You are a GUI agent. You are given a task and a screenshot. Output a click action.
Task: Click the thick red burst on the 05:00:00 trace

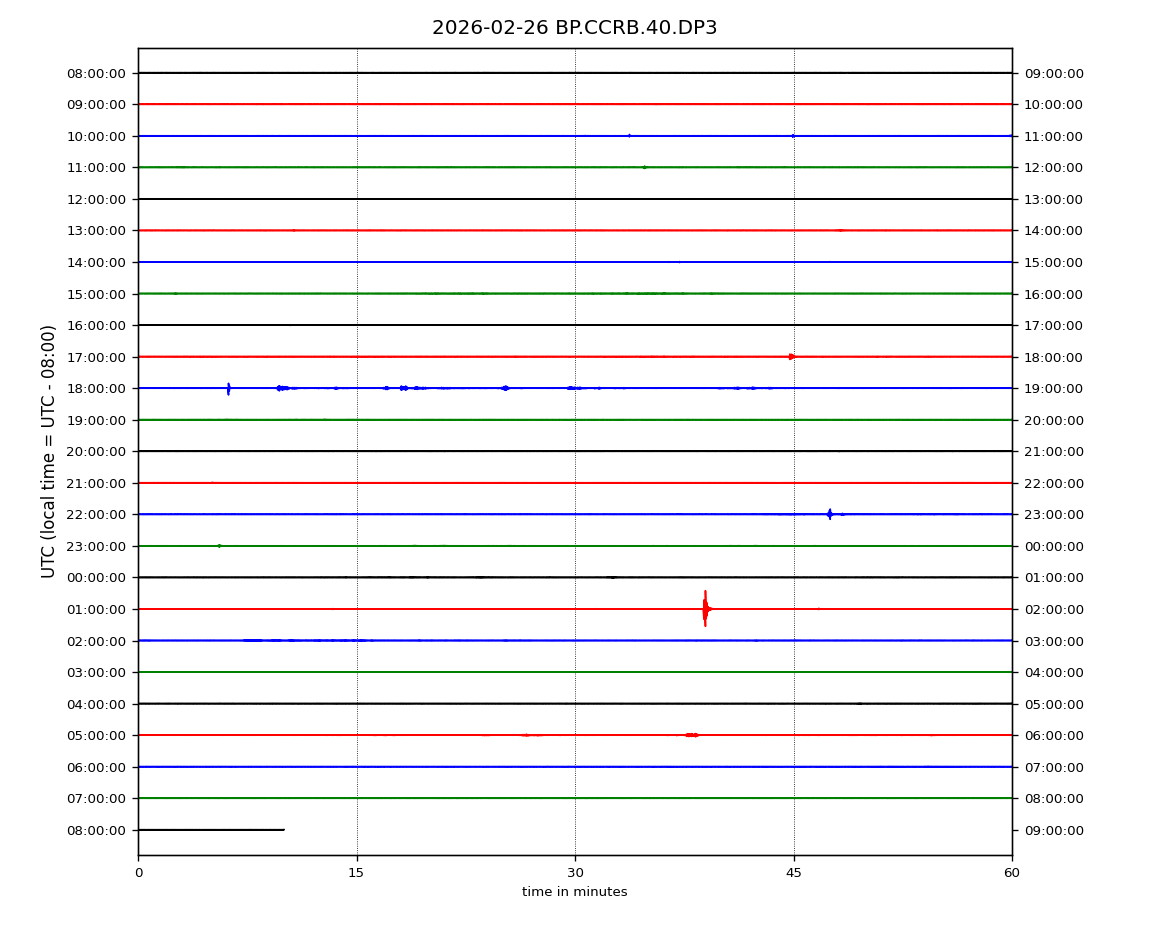click(x=691, y=735)
